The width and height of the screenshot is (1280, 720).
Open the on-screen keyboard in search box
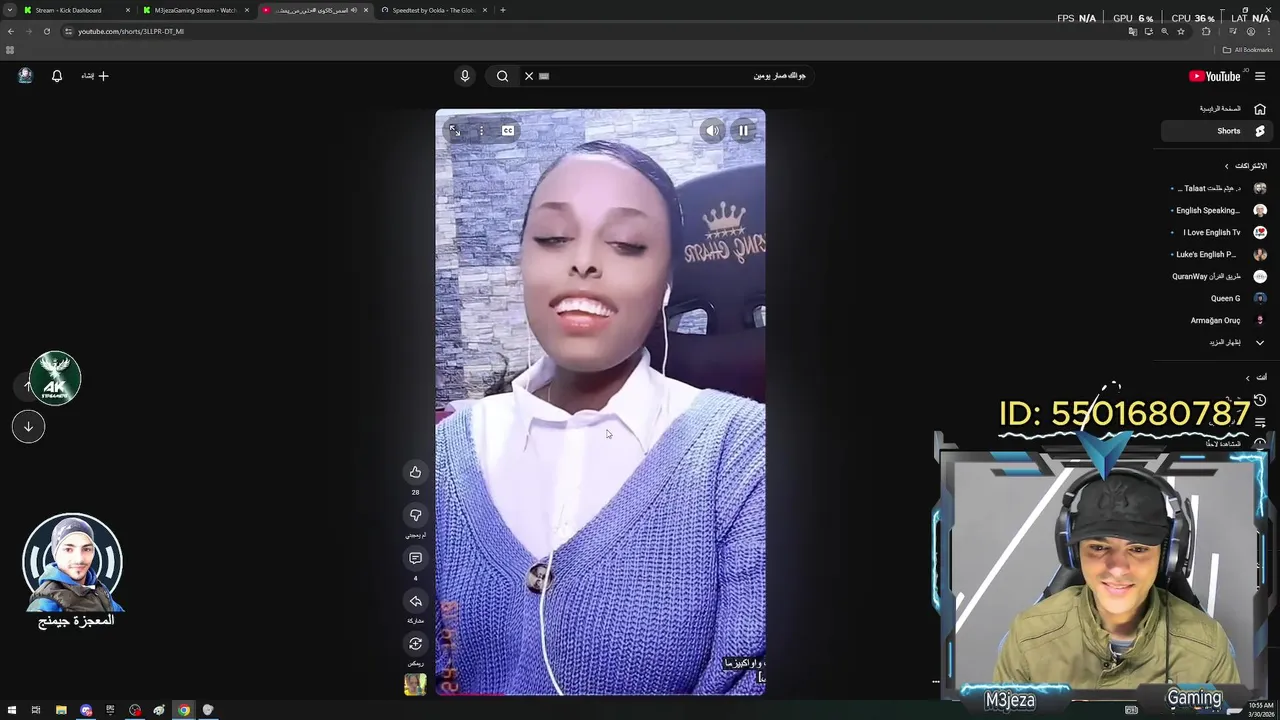(544, 76)
